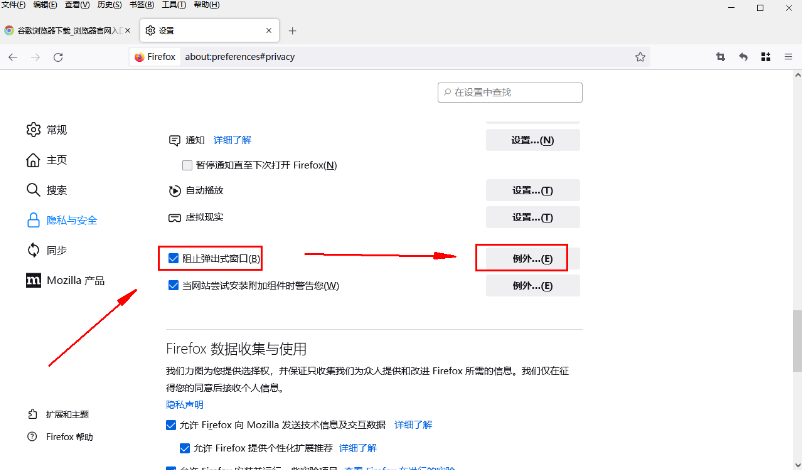The image size is (802, 470).
Task: Open 详细了解 link for technical data sharing
Action: pos(413,425)
